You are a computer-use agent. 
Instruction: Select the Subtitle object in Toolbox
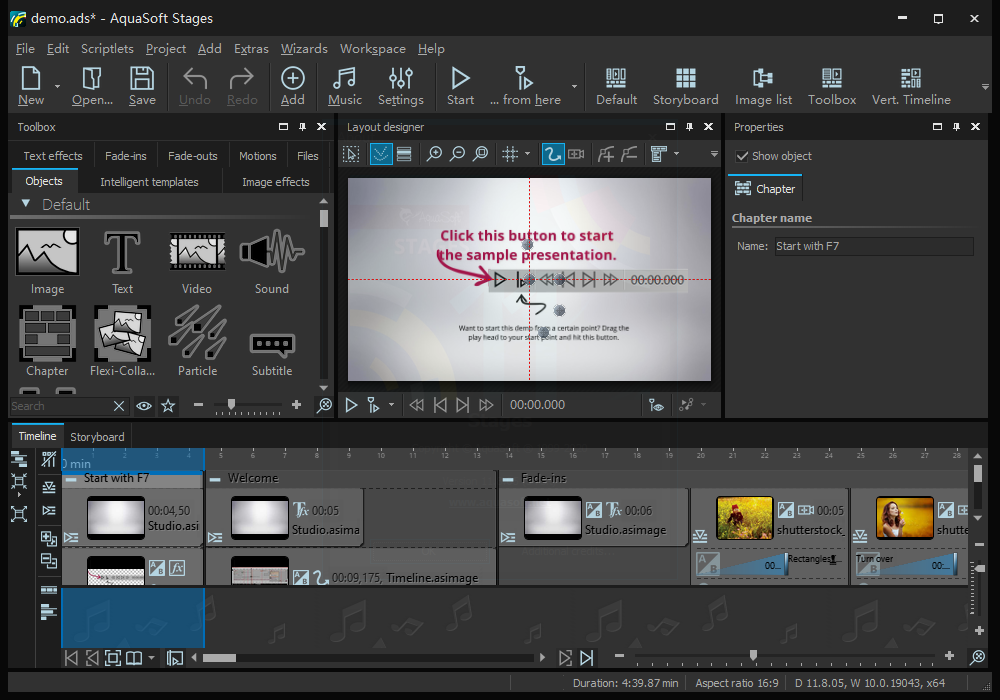(272, 353)
